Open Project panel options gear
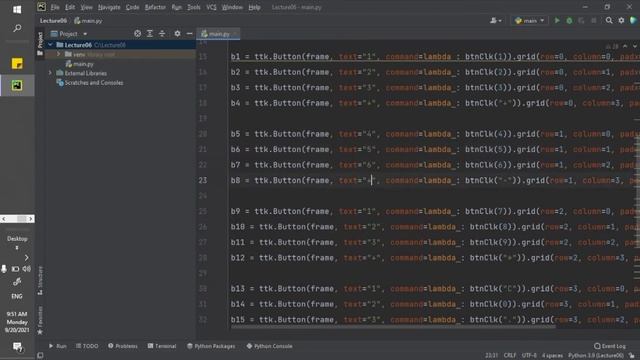Screen dimensions: 640x360 click(x=177, y=34)
